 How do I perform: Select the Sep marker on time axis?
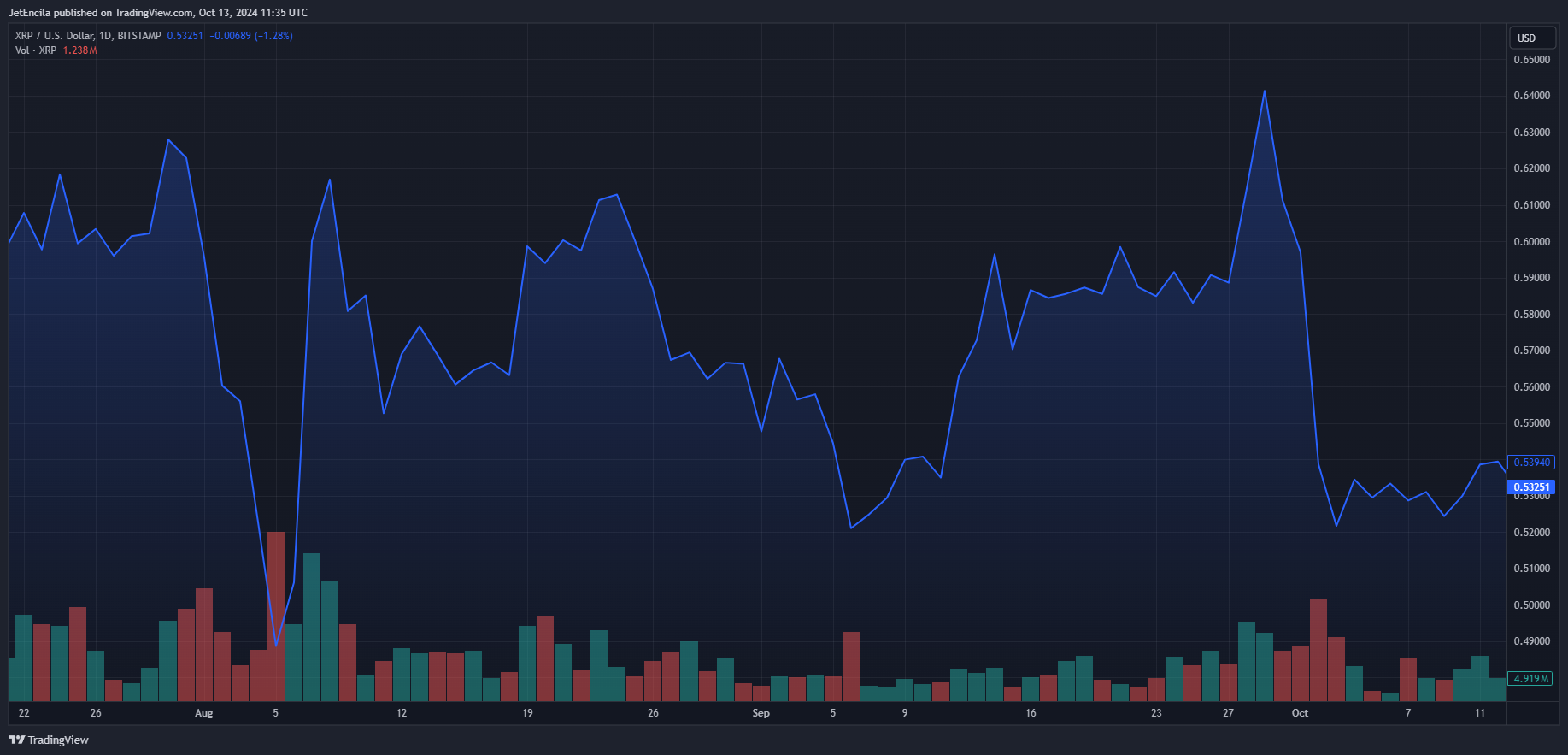(761, 713)
